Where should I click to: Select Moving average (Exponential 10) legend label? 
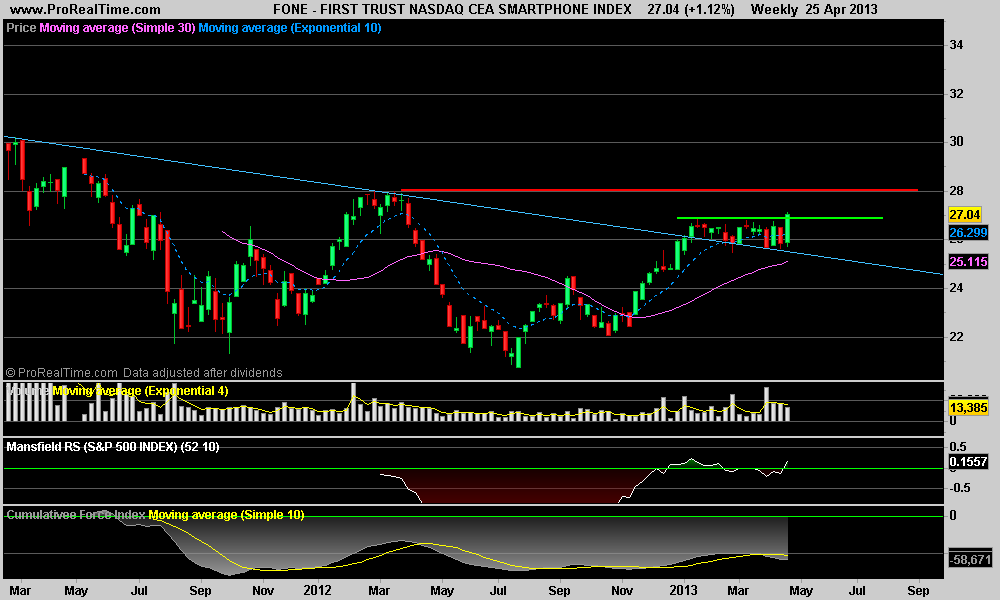[x=290, y=28]
